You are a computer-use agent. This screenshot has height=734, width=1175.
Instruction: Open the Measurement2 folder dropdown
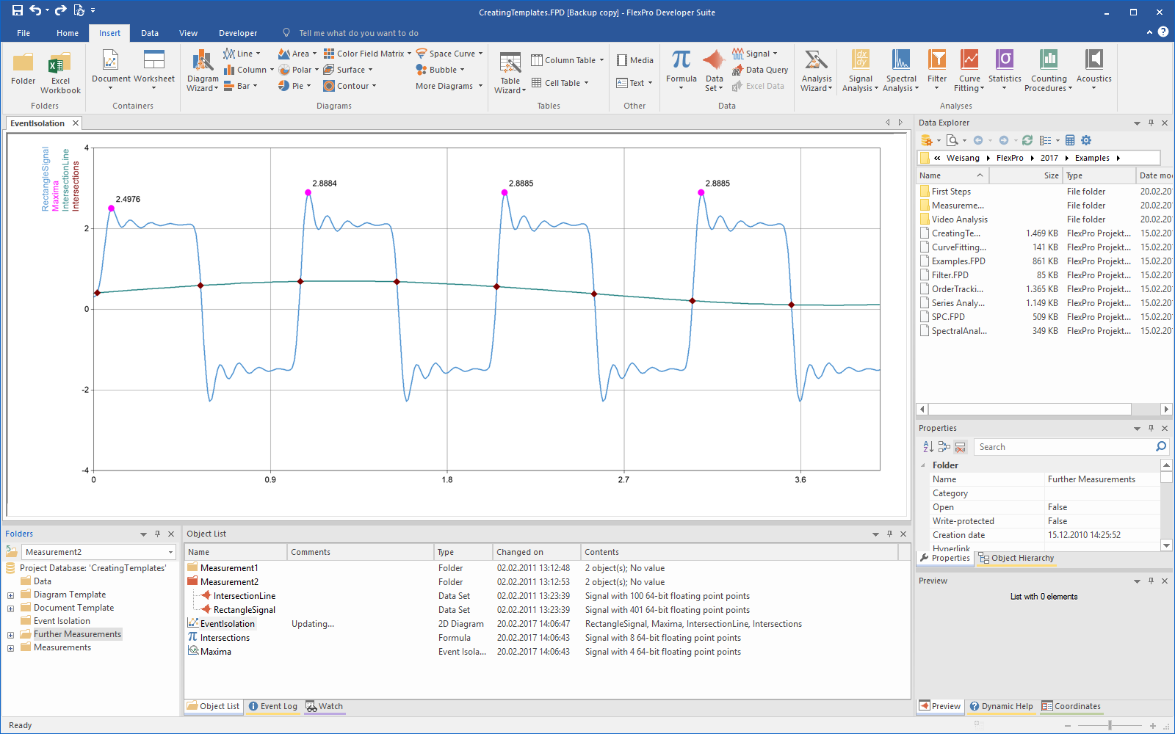point(171,552)
